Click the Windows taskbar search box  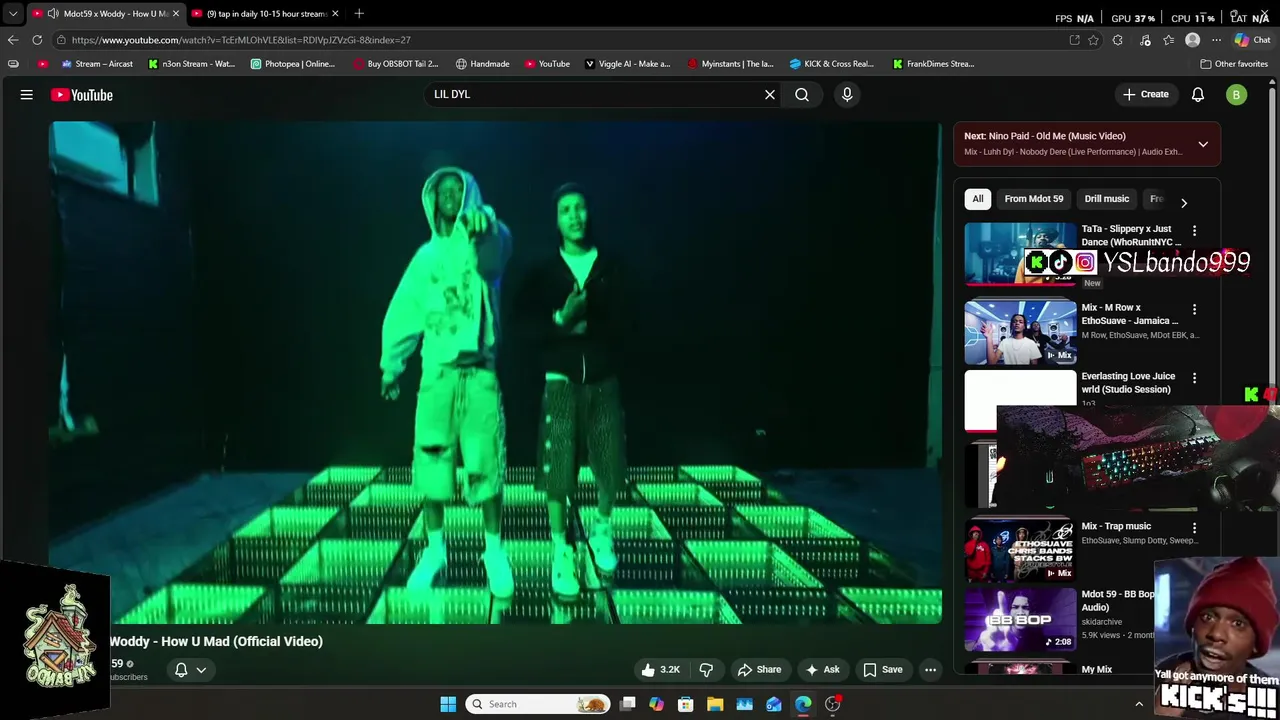tap(538, 704)
